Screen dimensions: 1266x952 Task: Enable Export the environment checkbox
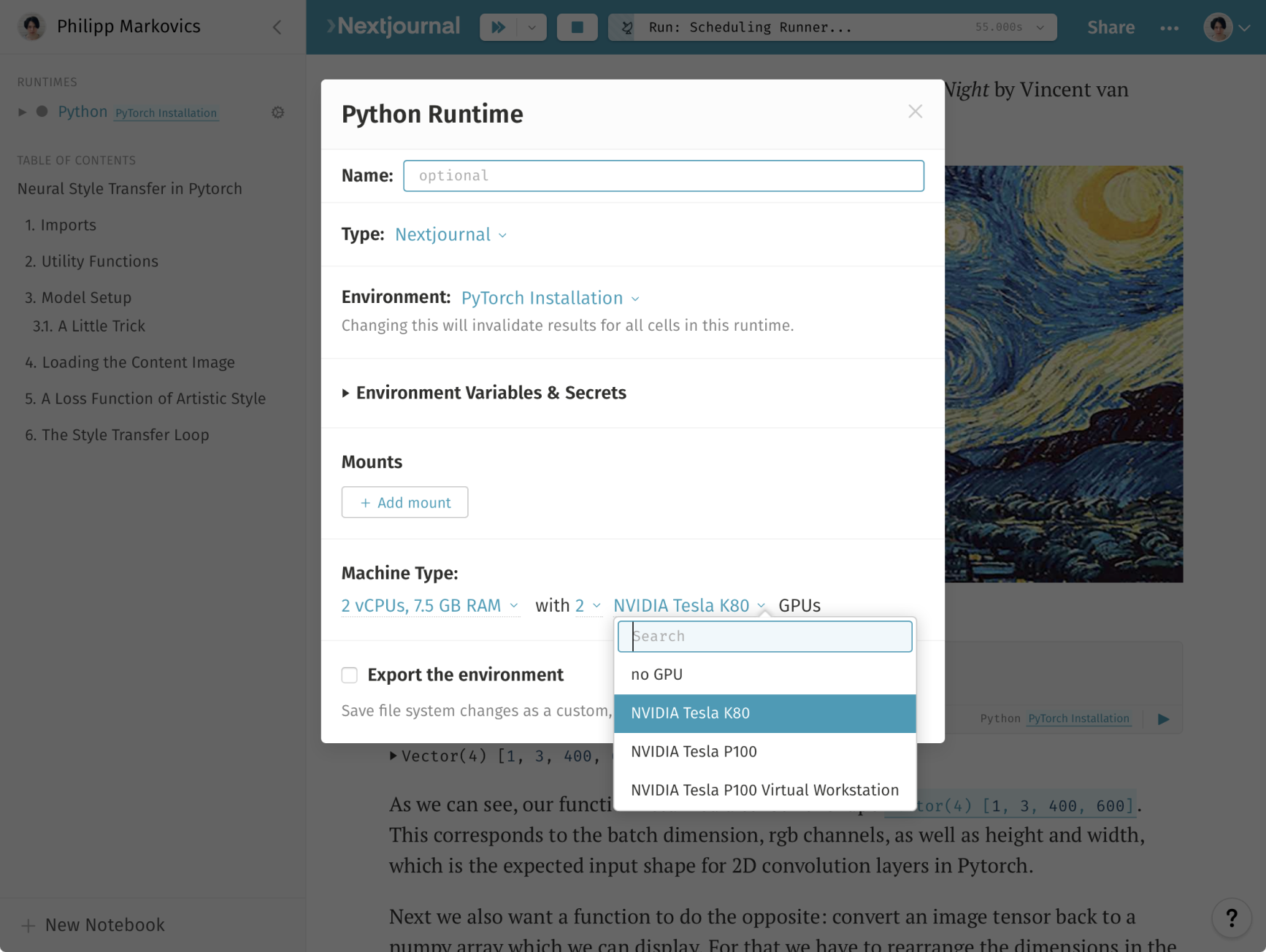point(350,675)
